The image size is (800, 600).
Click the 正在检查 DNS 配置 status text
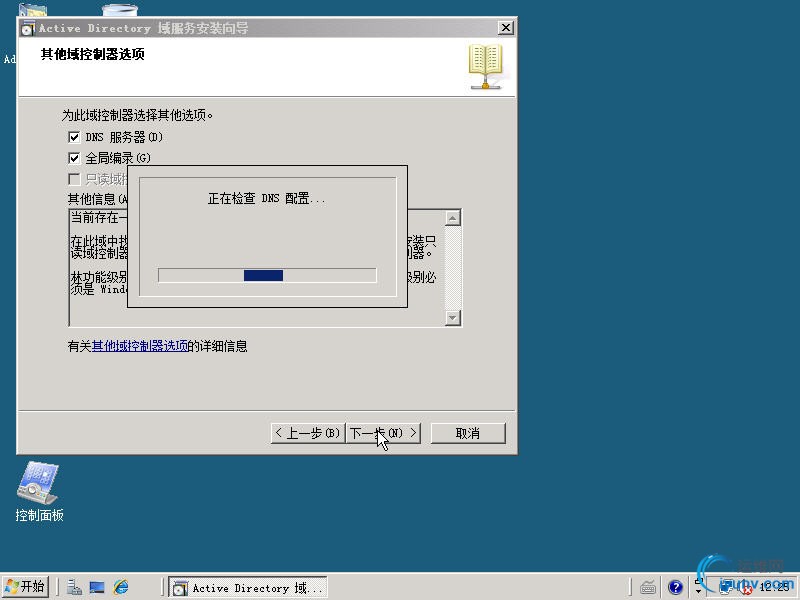point(266,198)
